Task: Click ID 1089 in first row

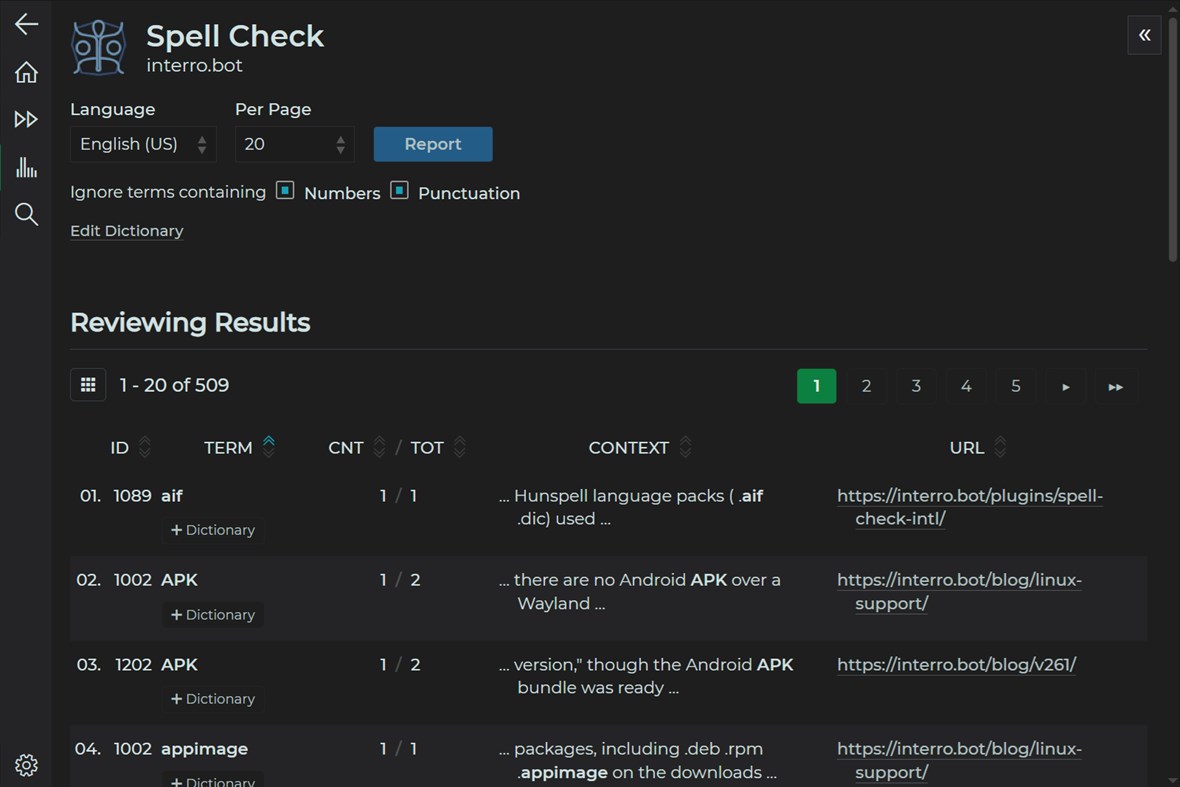Action: click(132, 496)
